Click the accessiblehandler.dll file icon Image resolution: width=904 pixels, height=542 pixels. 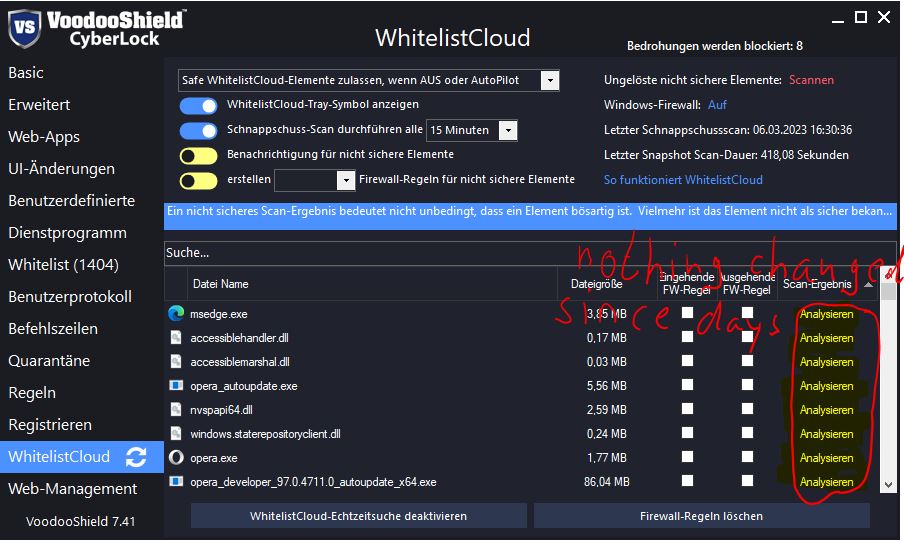(x=176, y=338)
